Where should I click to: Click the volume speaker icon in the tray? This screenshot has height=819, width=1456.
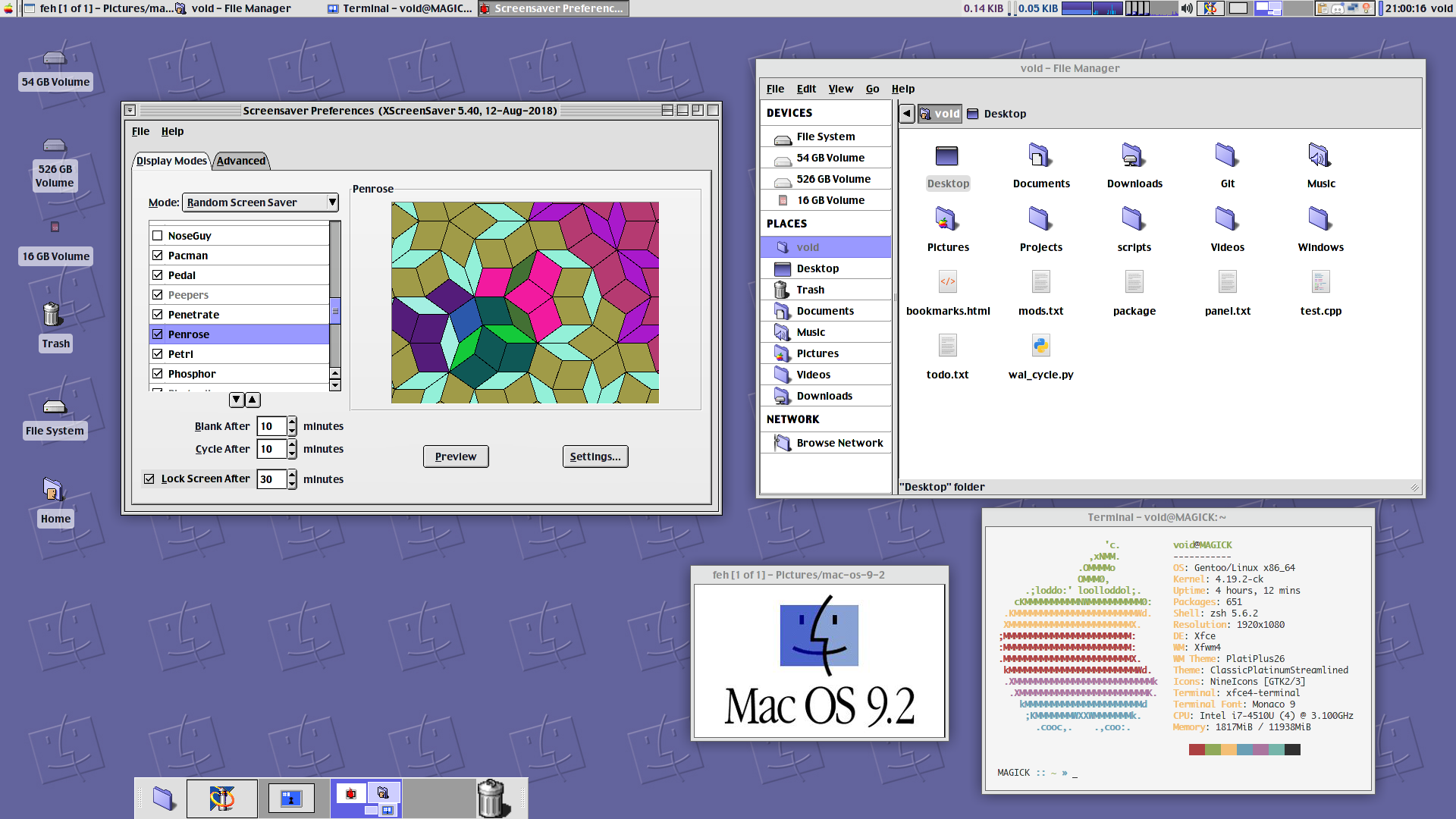point(1185,8)
